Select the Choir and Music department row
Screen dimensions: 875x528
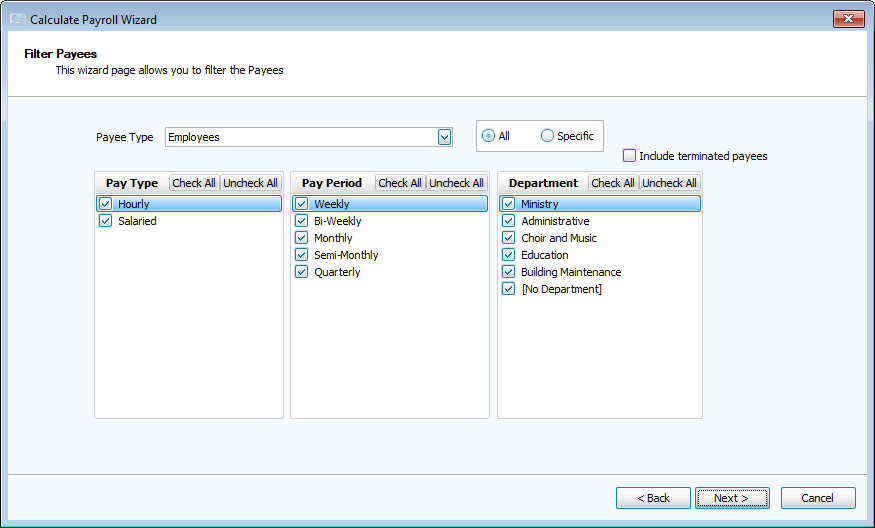pyautogui.click(x=558, y=238)
